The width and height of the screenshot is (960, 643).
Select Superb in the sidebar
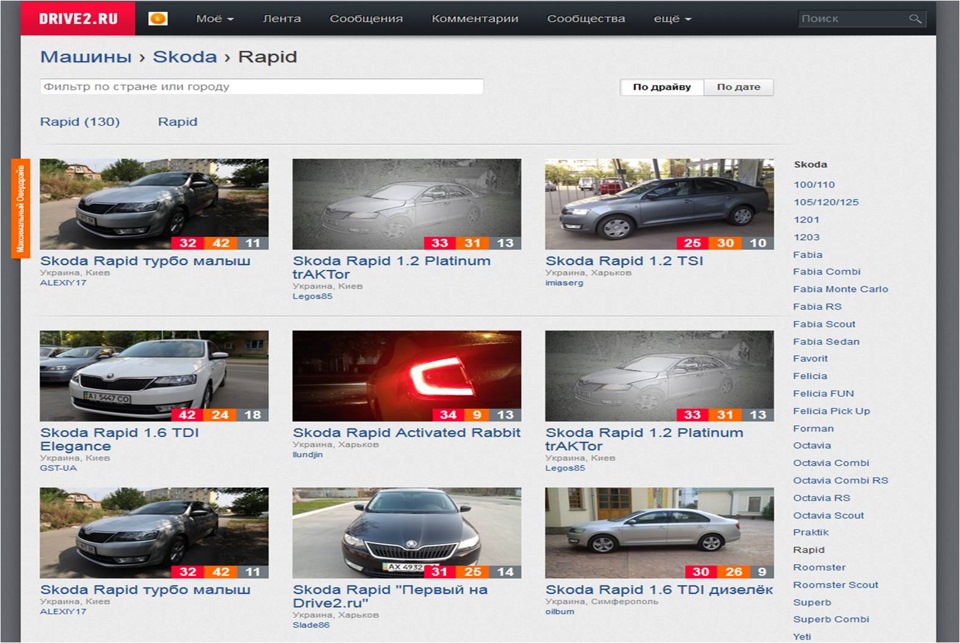[812, 603]
